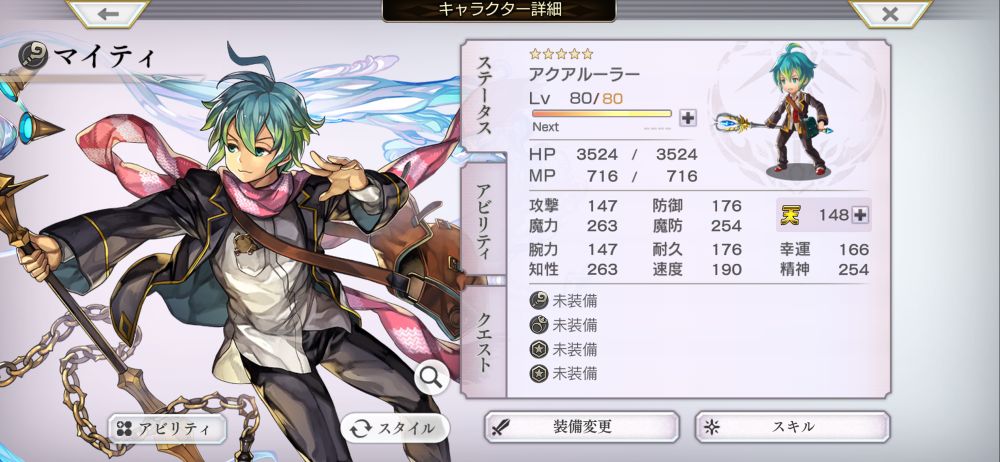Click the アビリティ button under the artwork
1000x462 pixels.
coord(166,428)
